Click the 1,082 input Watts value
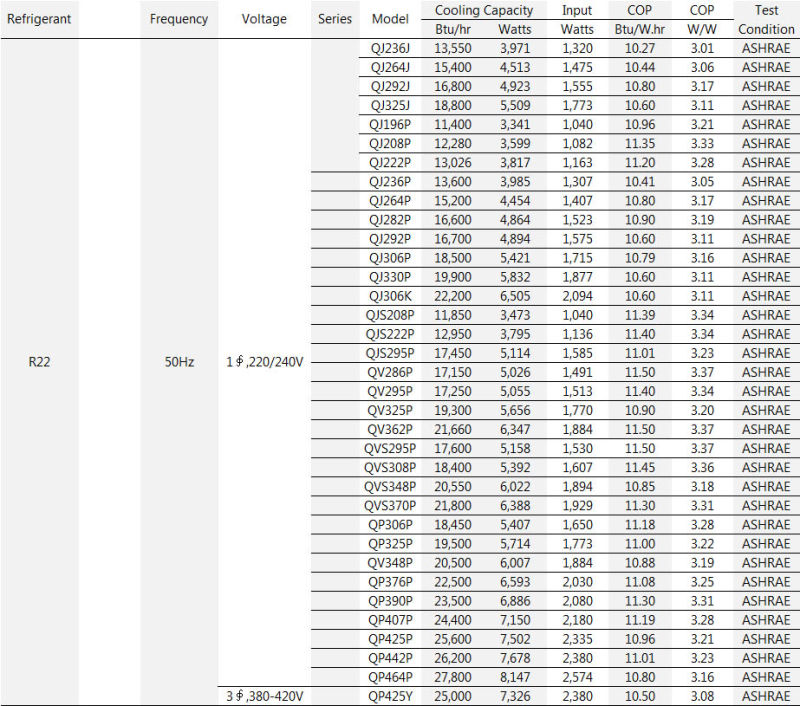Image resolution: width=800 pixels, height=706 pixels. pyautogui.click(x=578, y=143)
